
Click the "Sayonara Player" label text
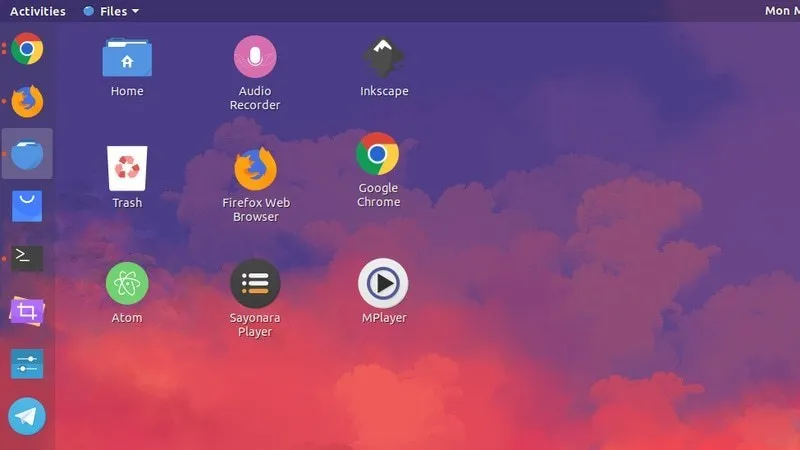(255, 324)
